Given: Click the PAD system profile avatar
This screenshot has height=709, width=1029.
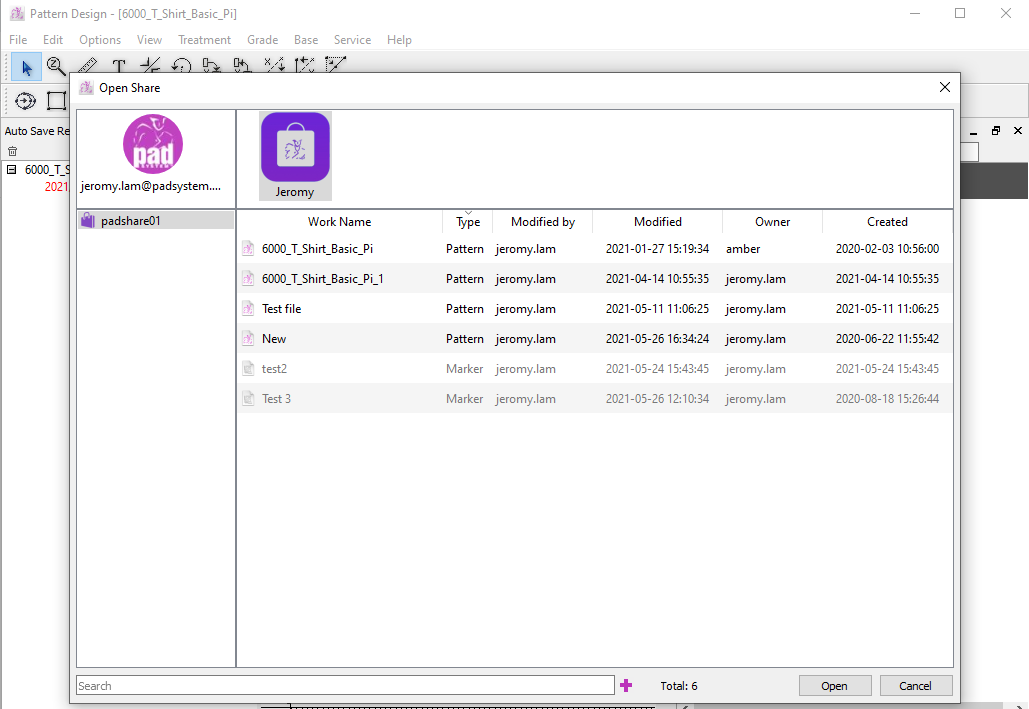Looking at the screenshot, I should tap(152, 144).
